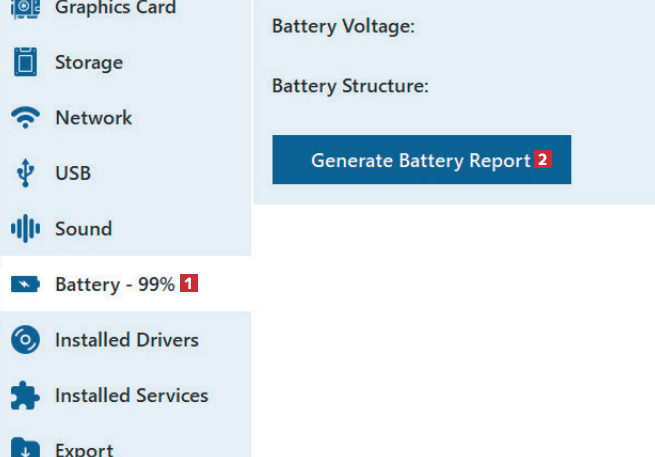Click the Export folder icon
Screen dimensions: 655x457
(25, 448)
